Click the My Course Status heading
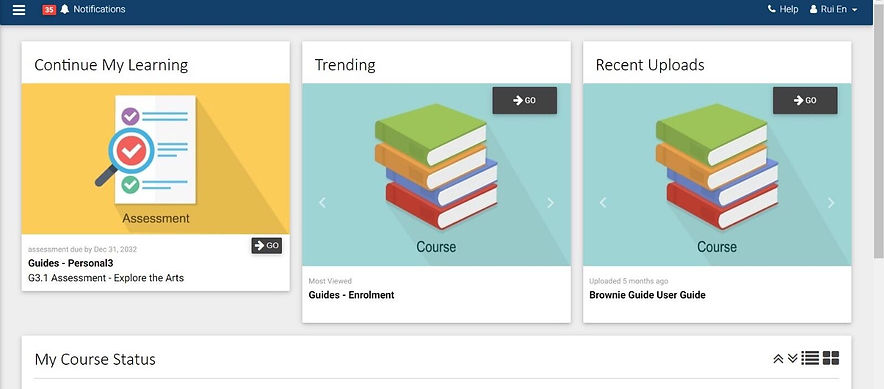 pos(95,360)
